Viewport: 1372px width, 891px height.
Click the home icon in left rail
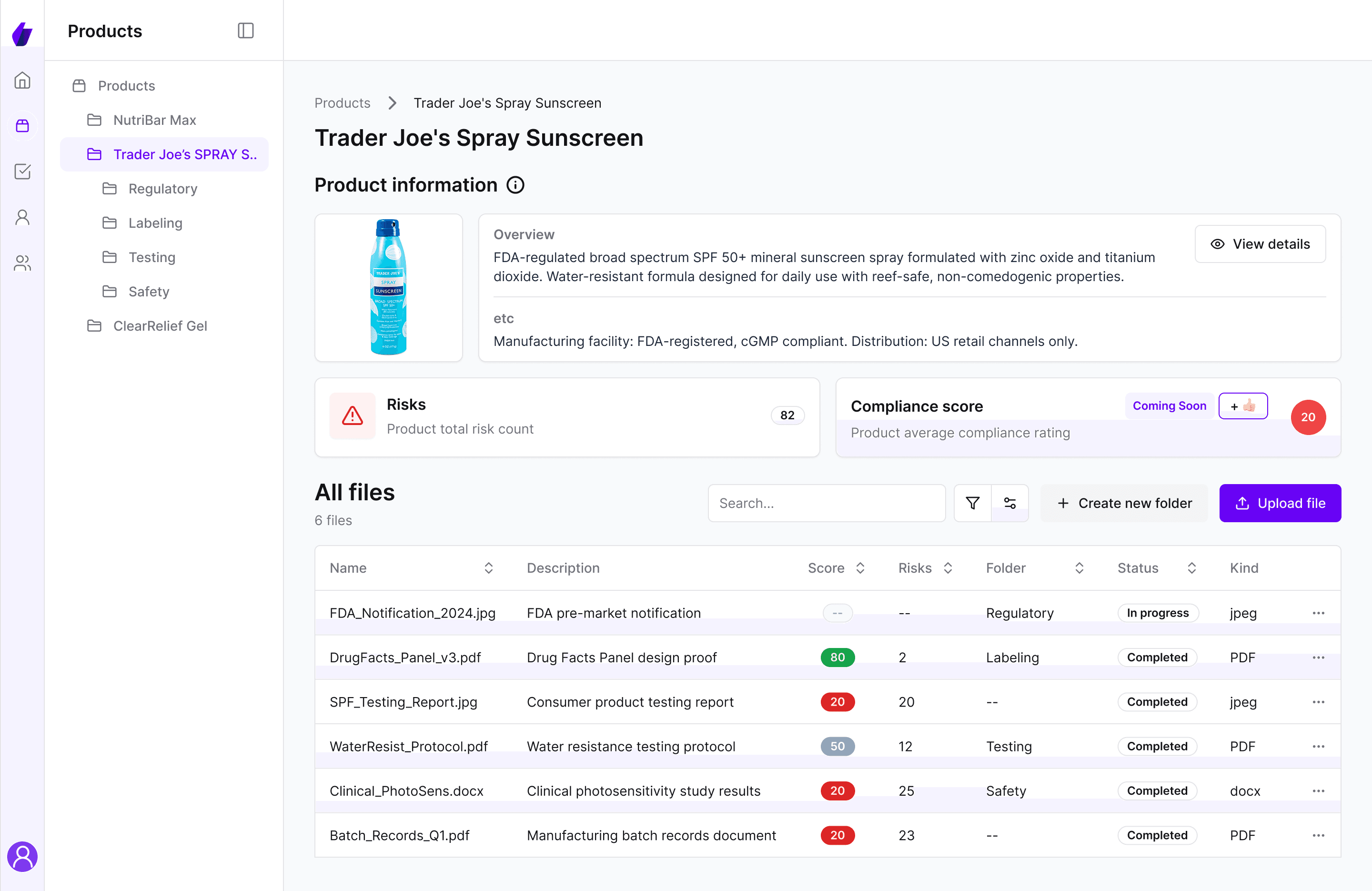pyautogui.click(x=22, y=80)
